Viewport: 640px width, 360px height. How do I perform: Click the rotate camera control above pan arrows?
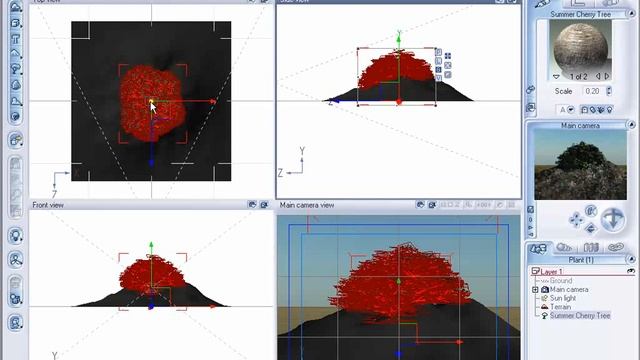coord(591,211)
